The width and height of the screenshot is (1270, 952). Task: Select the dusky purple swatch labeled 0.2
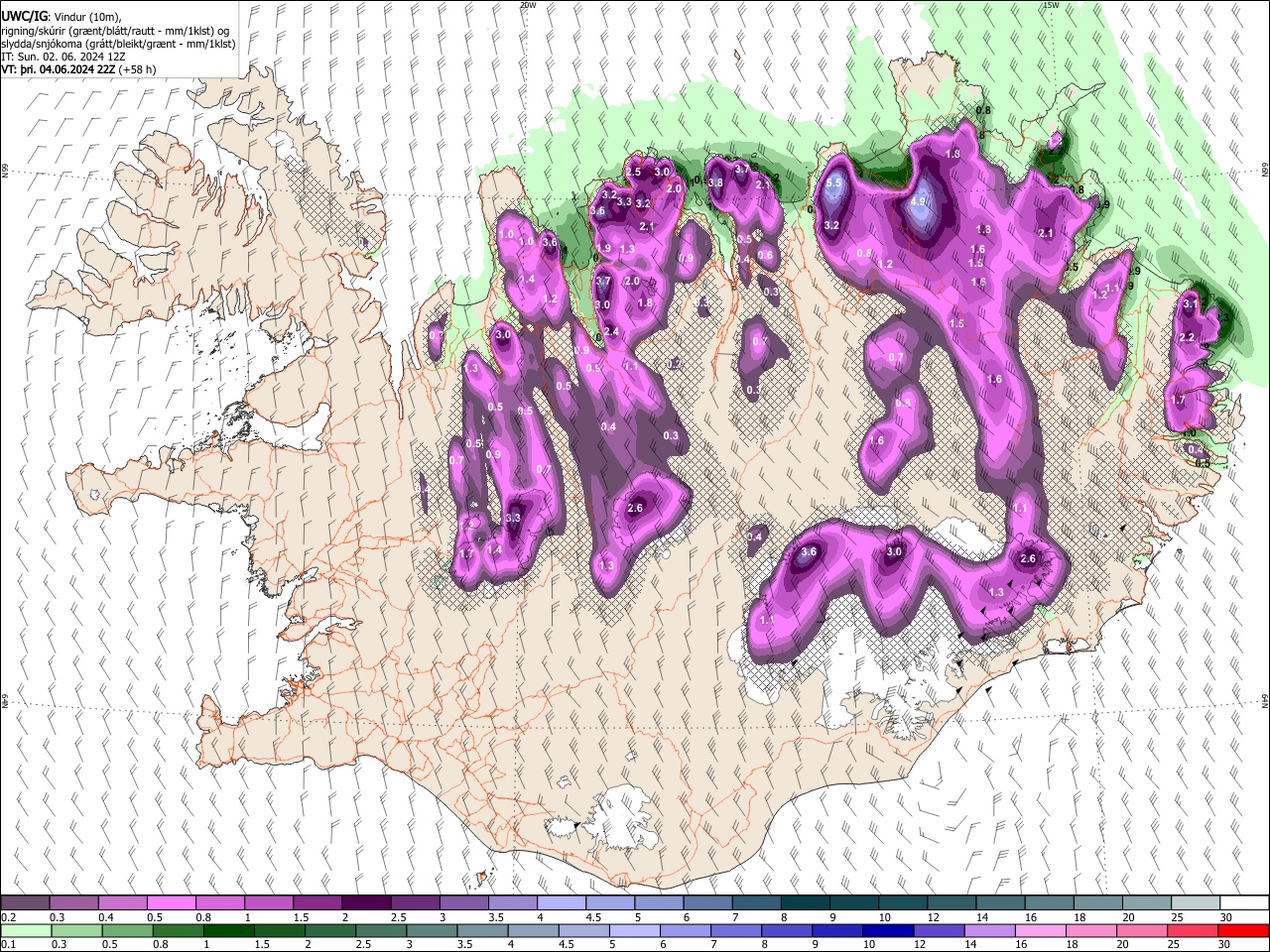26,902
